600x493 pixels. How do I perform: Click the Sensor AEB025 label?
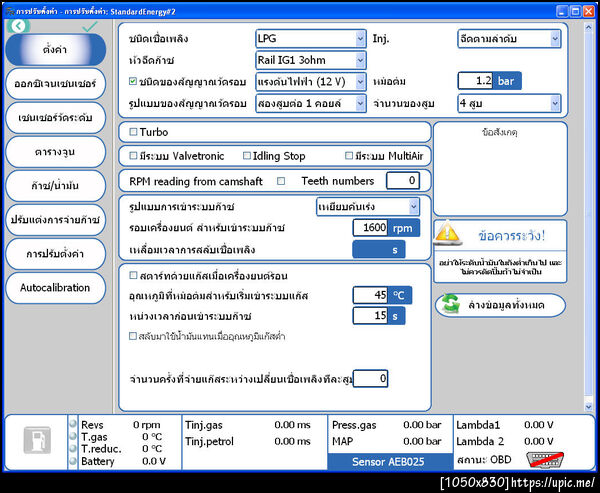click(388, 462)
